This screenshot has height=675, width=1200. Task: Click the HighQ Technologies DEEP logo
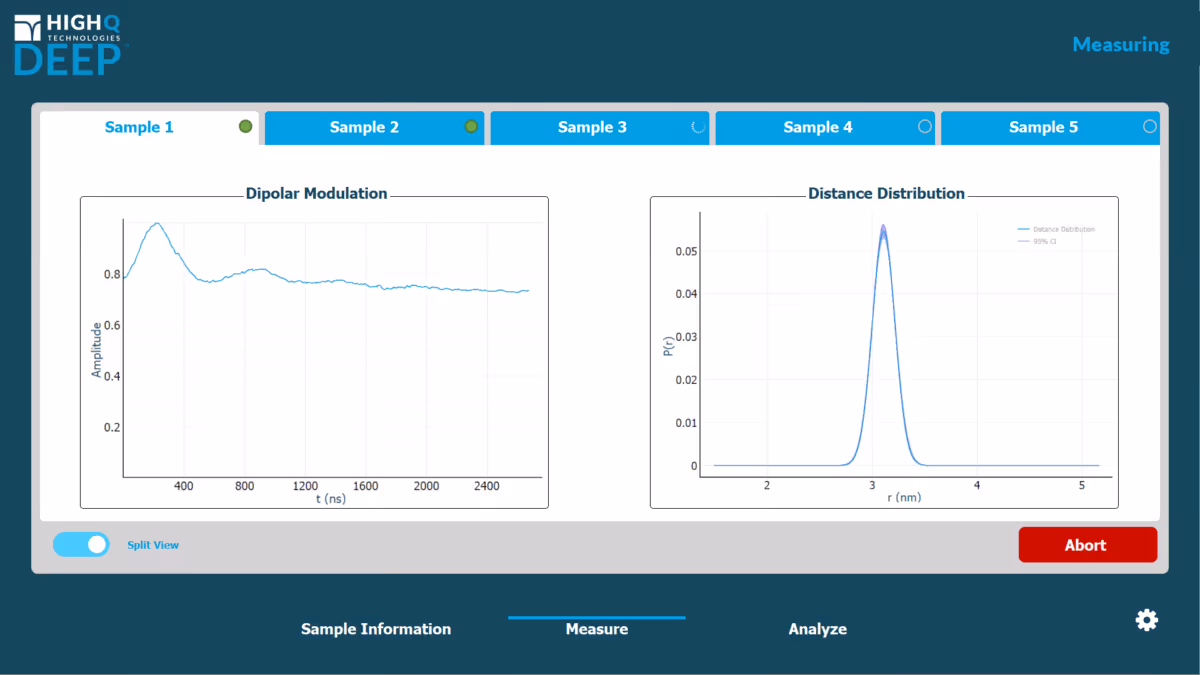(69, 44)
